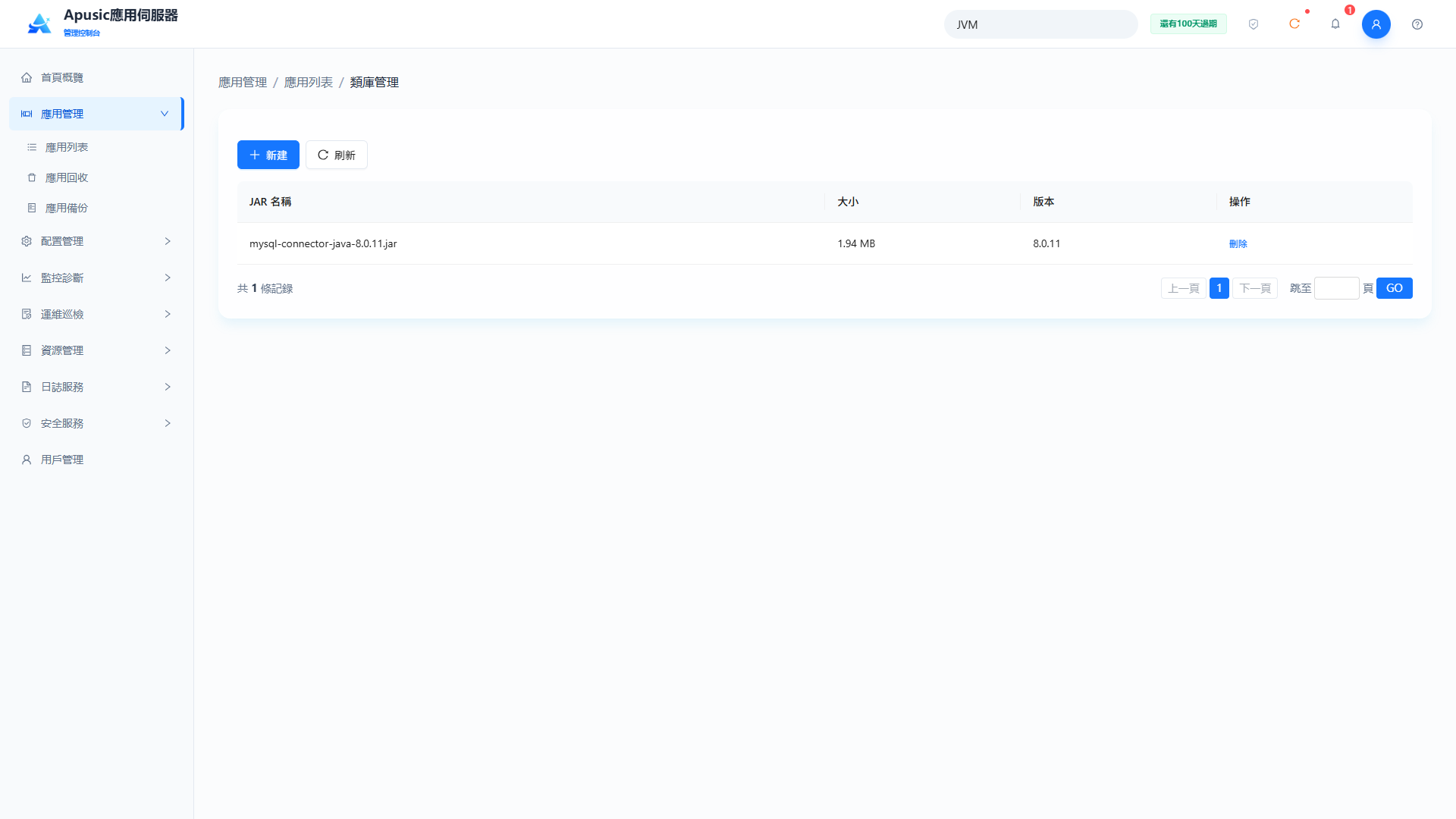Expand the 配置管理 chevron
Image resolution: width=1456 pixels, height=819 pixels.
pos(168,241)
